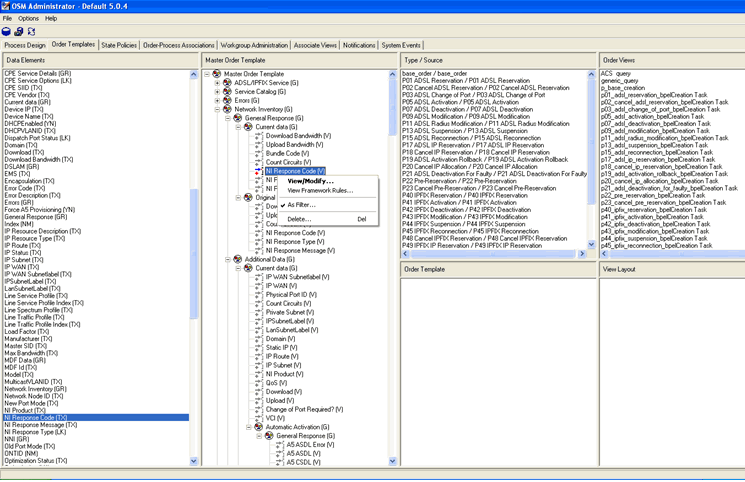Viewport: 745px width, 482px height.
Task: Click the IP WAN Subnetlabel node icon
Action: (x=258, y=277)
